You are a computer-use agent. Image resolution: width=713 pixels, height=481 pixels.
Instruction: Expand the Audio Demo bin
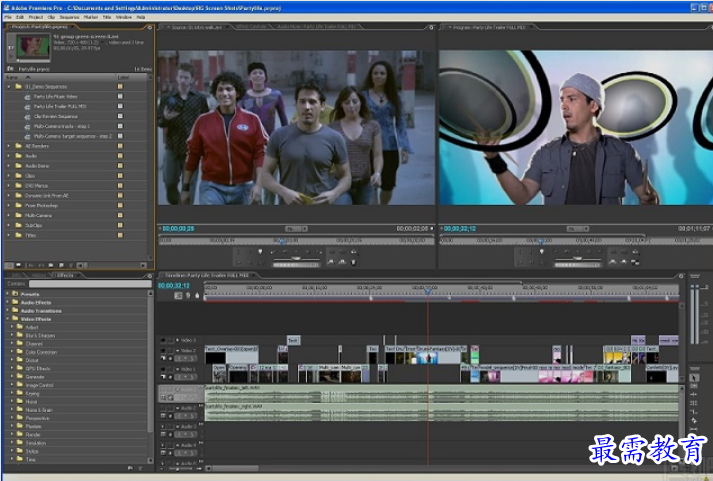pyautogui.click(x=9, y=166)
